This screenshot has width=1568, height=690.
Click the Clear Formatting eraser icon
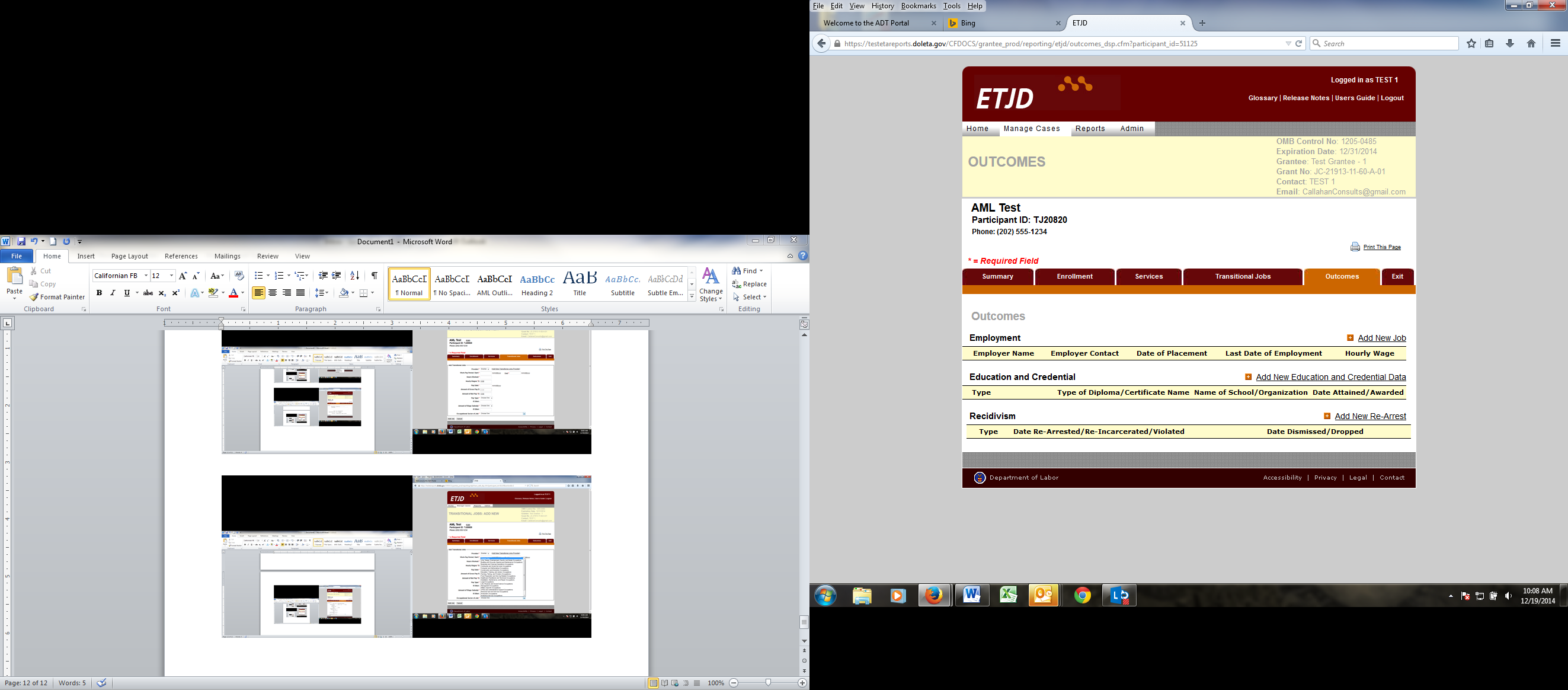pyautogui.click(x=239, y=276)
